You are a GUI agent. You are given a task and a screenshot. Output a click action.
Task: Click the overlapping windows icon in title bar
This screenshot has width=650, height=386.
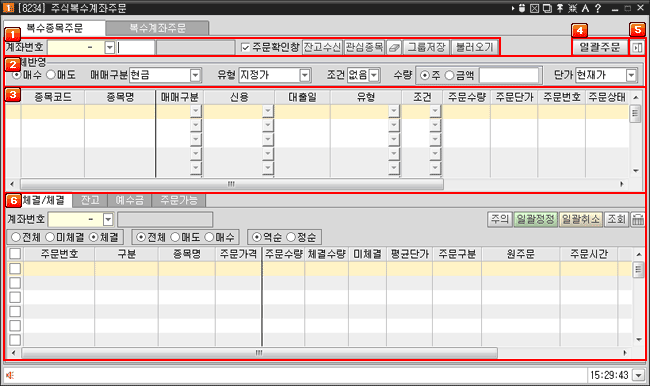(x=547, y=8)
